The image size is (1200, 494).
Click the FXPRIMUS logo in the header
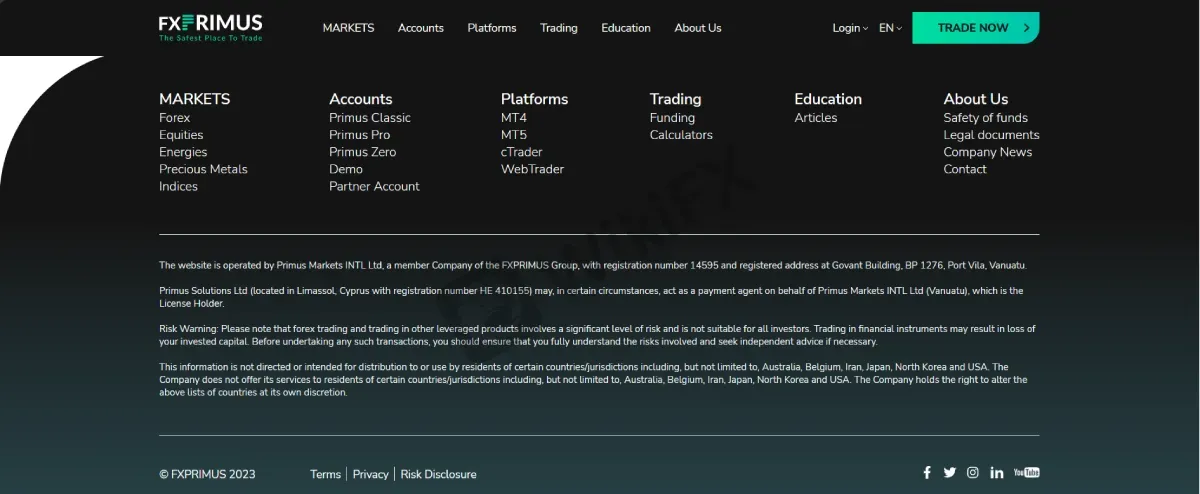(x=211, y=28)
